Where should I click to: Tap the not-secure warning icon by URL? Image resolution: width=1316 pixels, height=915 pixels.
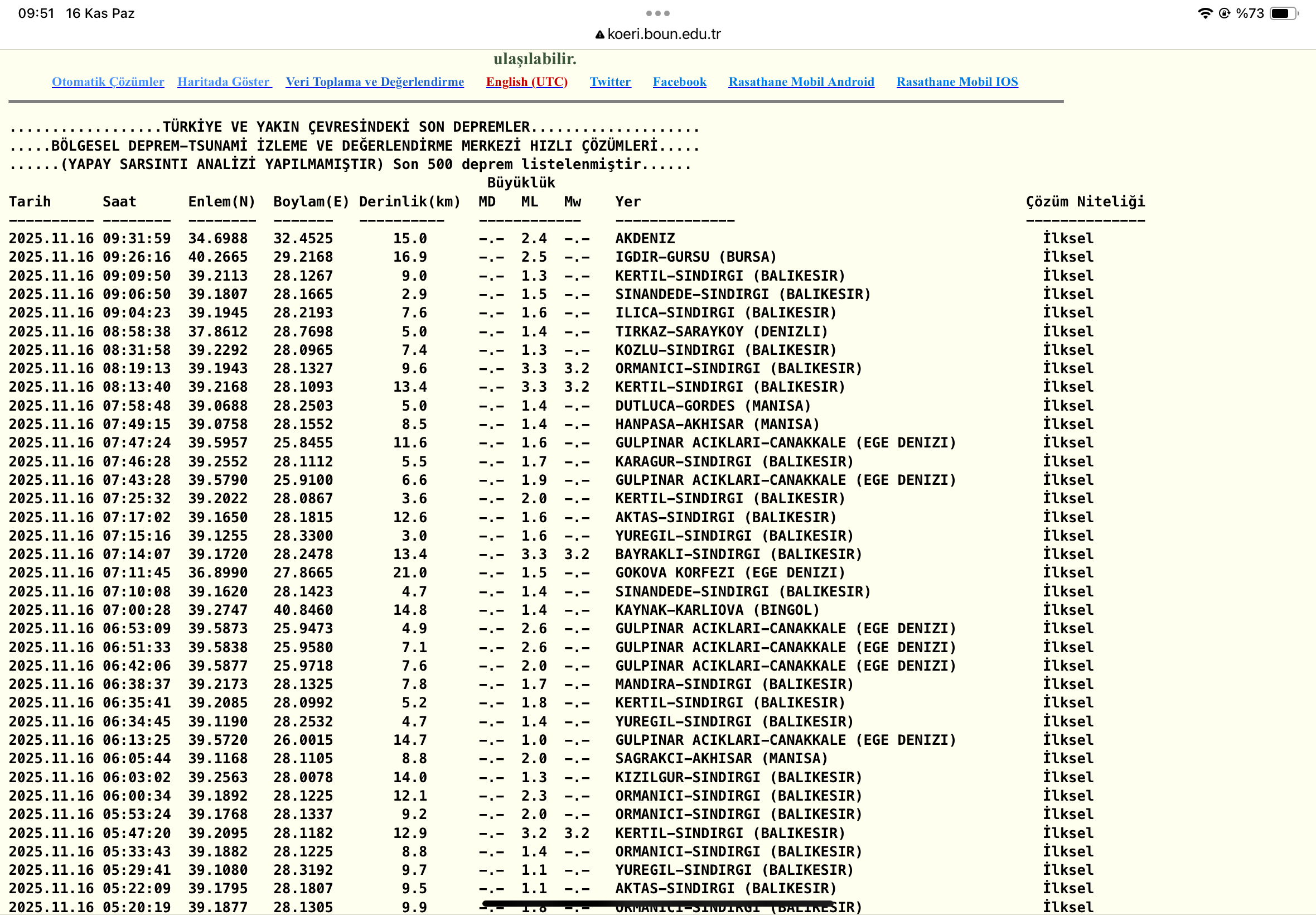(599, 35)
